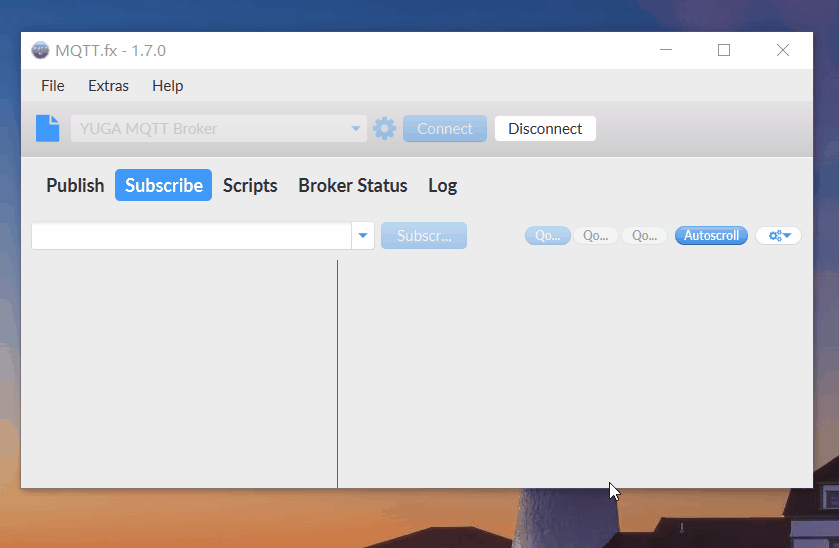The height and width of the screenshot is (548, 839).
Task: Select the second QoS level toggle
Action: pos(596,235)
